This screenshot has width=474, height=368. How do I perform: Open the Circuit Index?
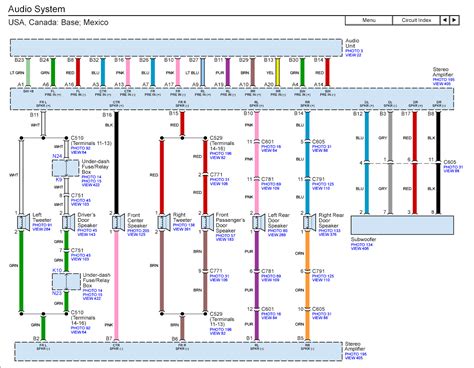click(416, 20)
